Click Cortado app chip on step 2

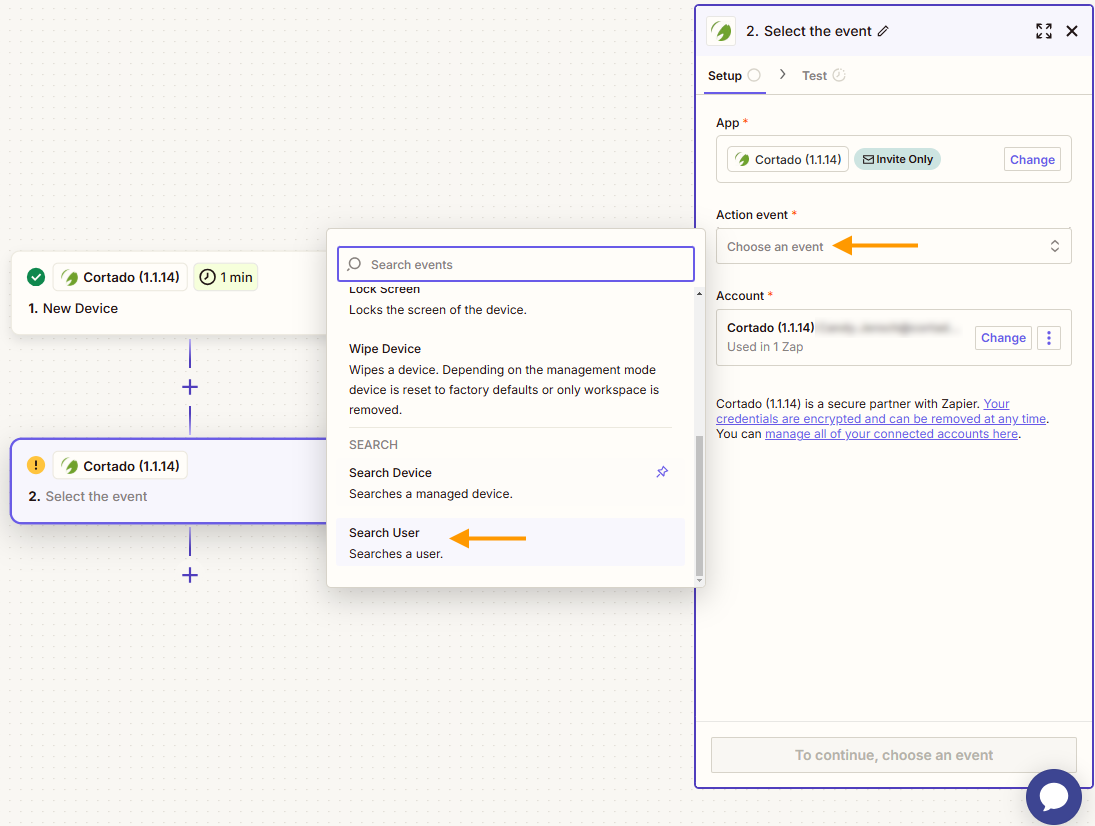point(120,466)
